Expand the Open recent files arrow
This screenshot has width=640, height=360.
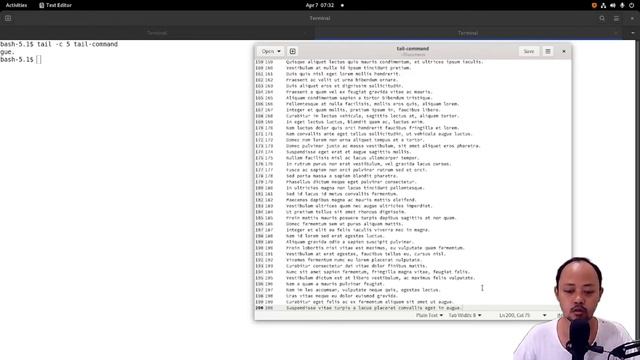coord(279,51)
